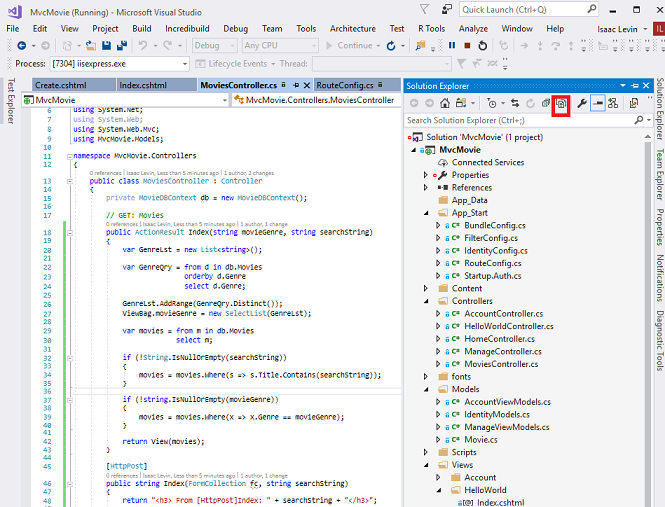Image resolution: width=665 pixels, height=507 pixels.
Task: Stop debugging with the red stop button
Action: pyautogui.click(x=467, y=45)
